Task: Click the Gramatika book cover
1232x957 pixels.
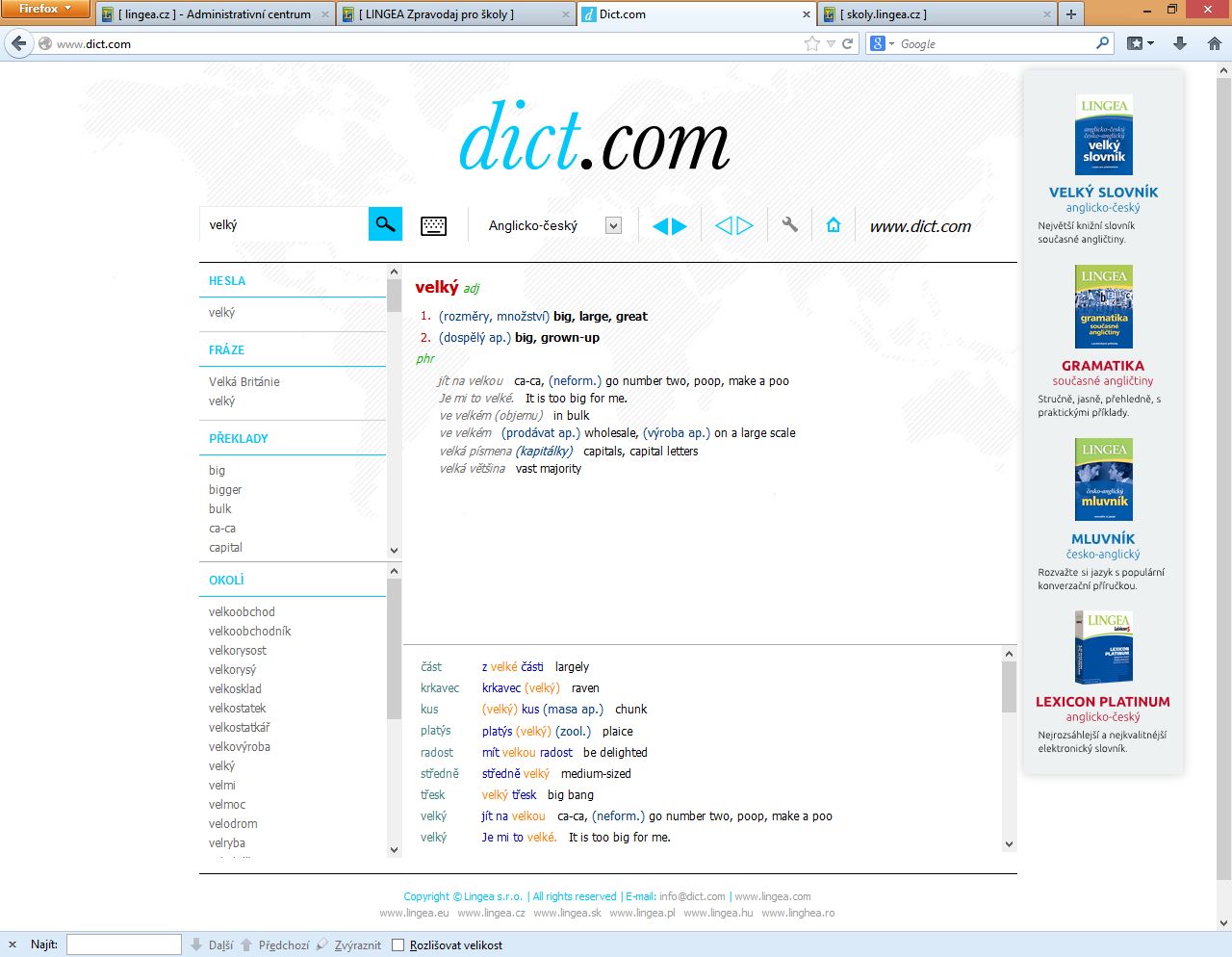Action: [1103, 306]
